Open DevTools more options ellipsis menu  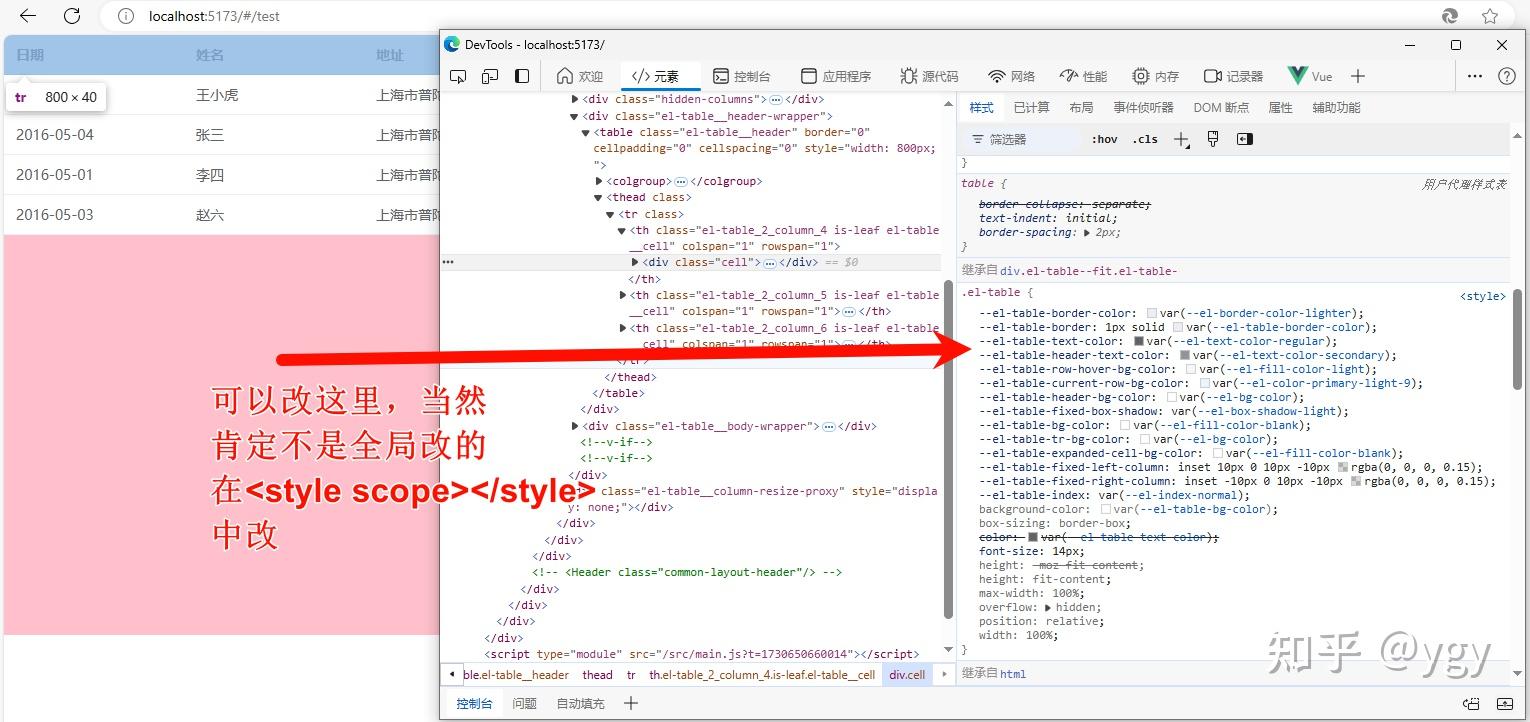[x=1475, y=76]
